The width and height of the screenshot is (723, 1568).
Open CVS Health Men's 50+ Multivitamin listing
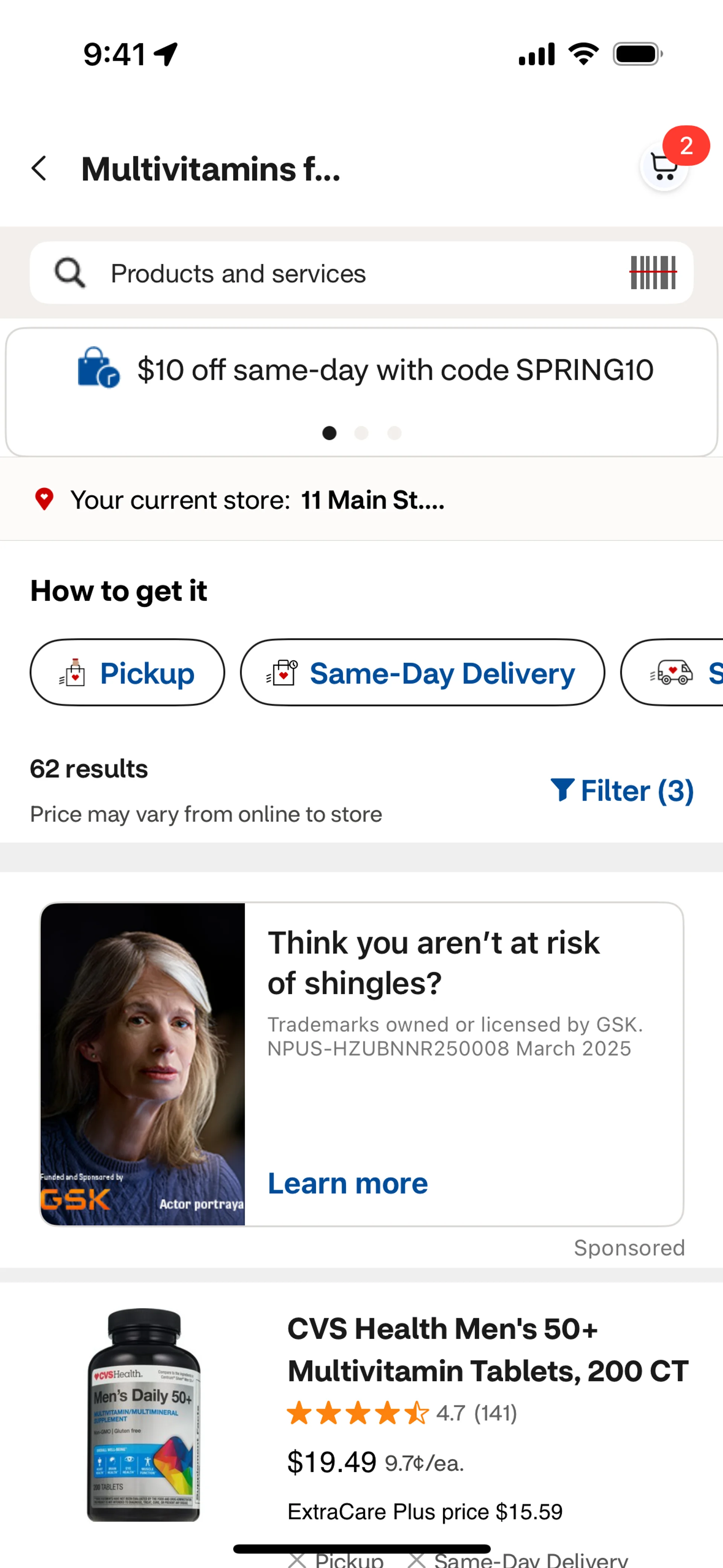(x=488, y=1349)
